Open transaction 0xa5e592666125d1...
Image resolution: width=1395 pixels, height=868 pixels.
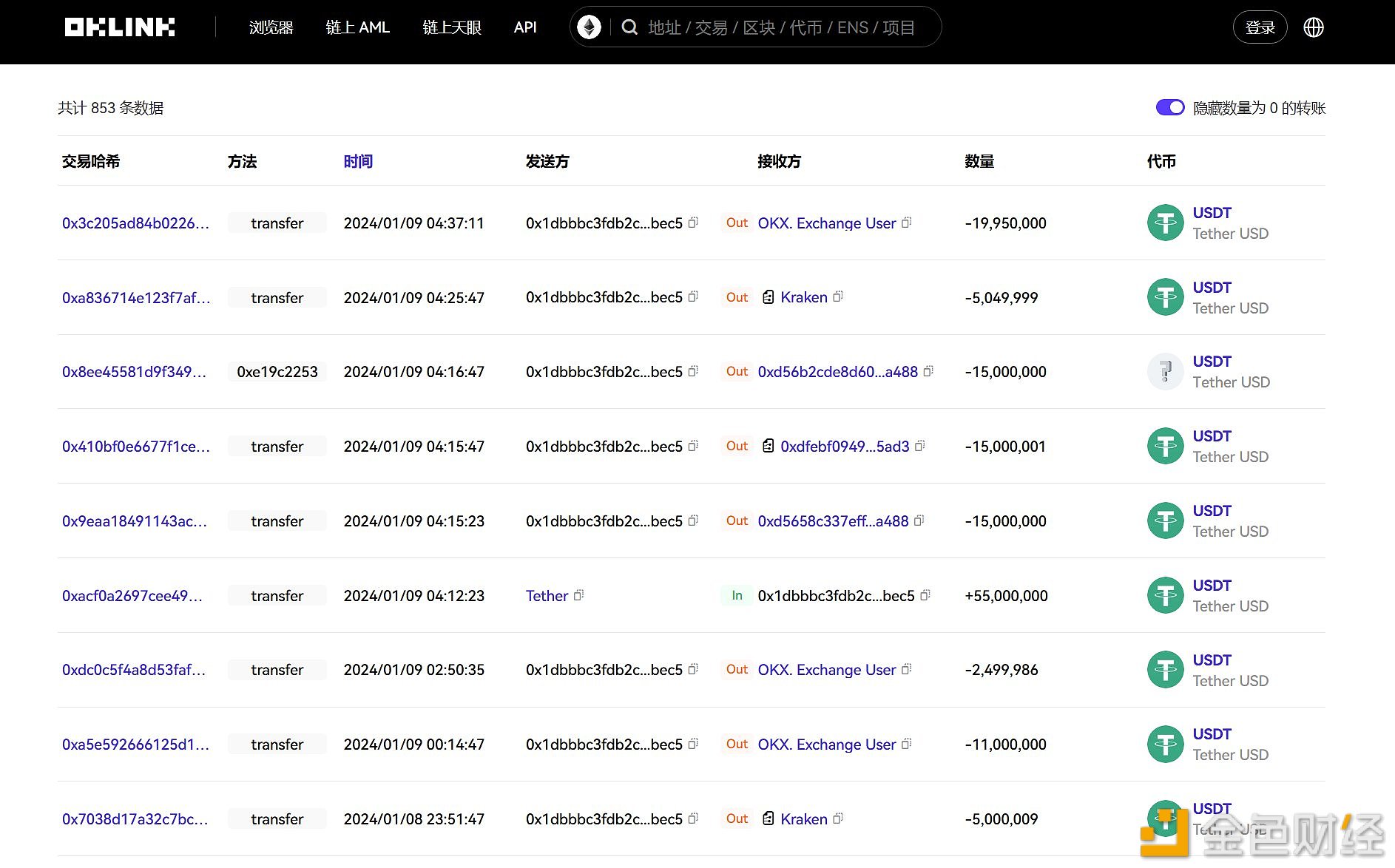coord(135,744)
